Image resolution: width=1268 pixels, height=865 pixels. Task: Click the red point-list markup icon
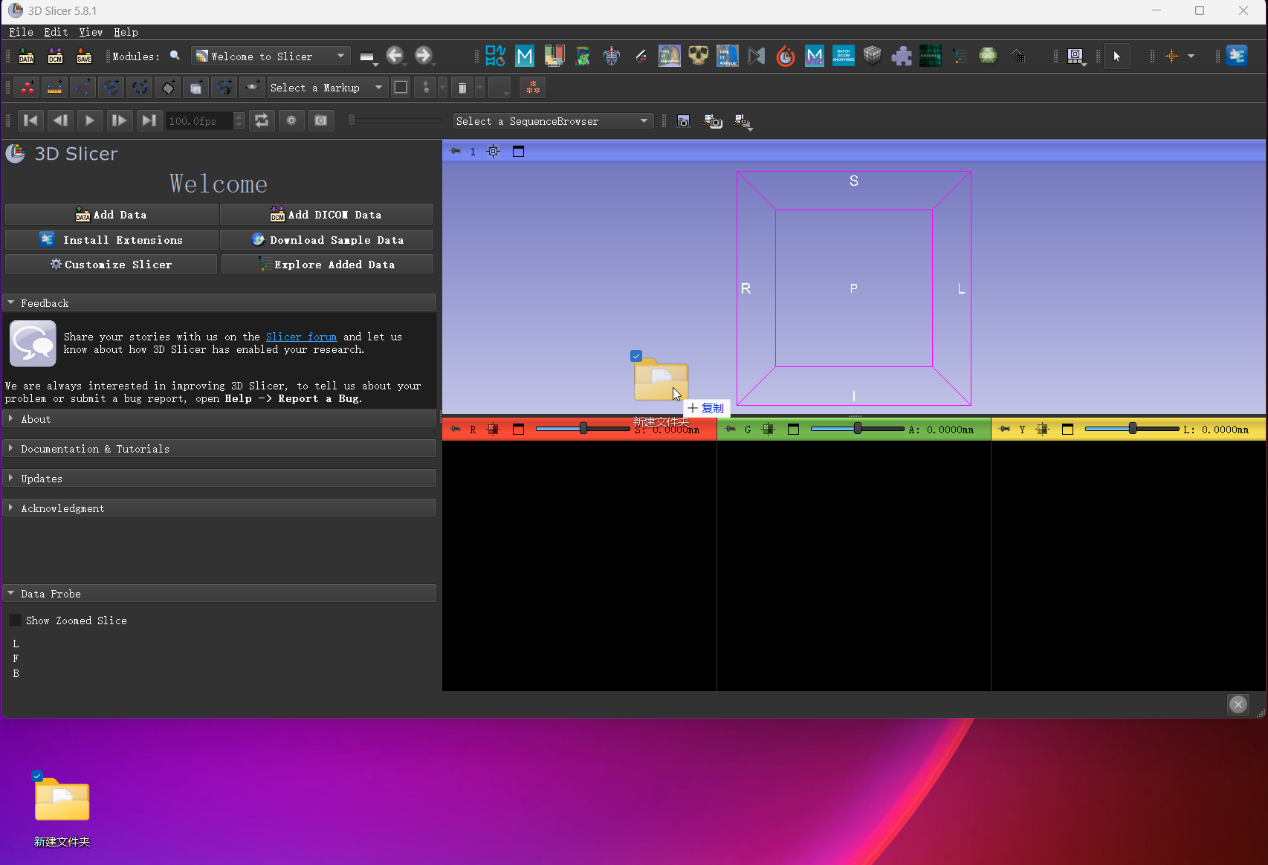[27, 88]
